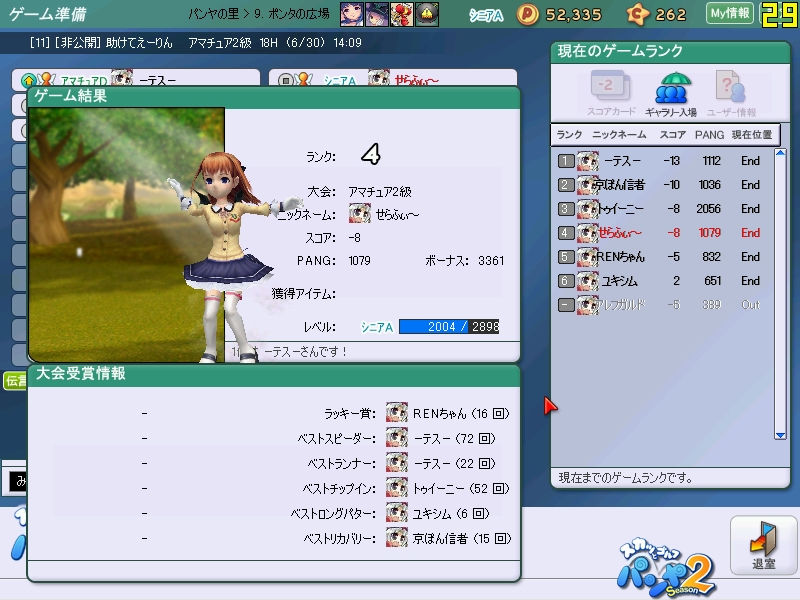
Task: Click the ボーナス value 3361
Action: (x=491, y=261)
